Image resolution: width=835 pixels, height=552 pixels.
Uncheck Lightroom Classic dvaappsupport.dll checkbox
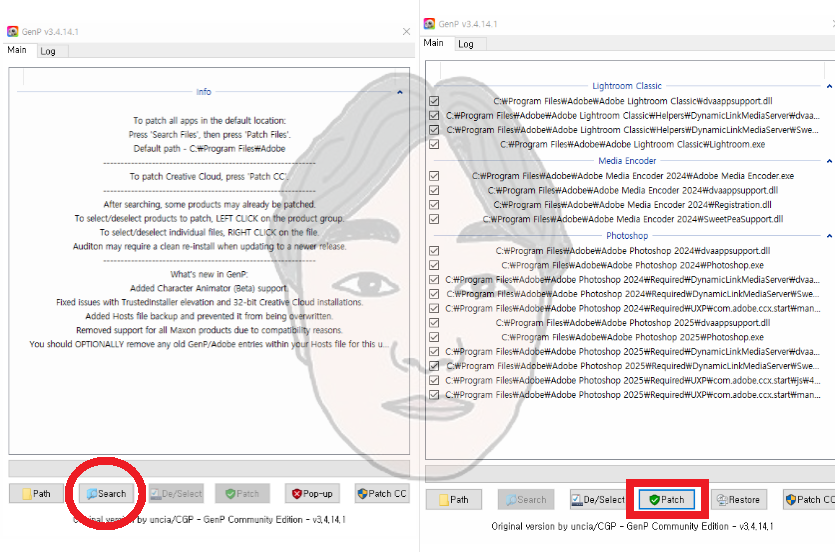click(434, 101)
